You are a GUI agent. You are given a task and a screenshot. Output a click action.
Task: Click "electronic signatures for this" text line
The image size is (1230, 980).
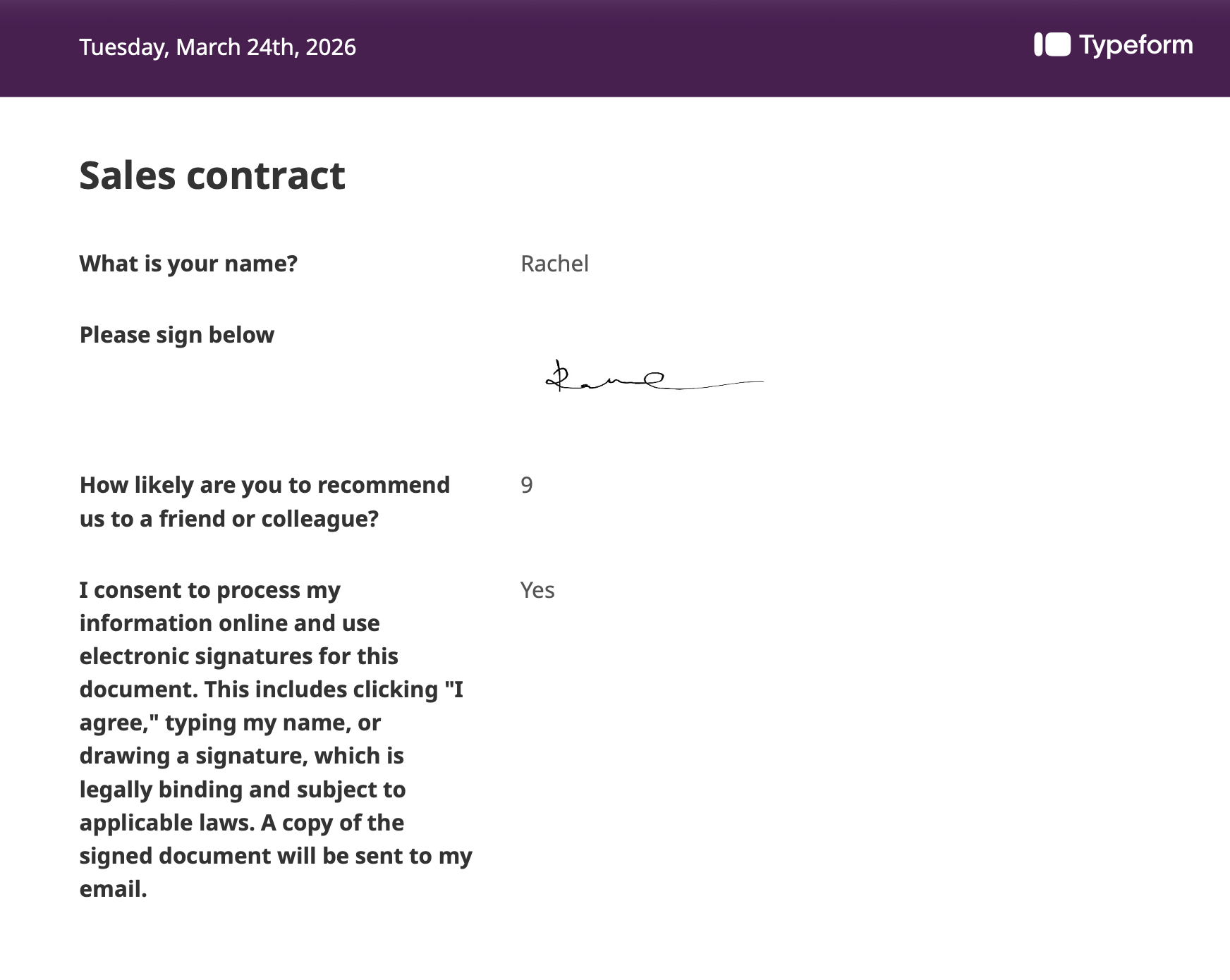pos(238,656)
